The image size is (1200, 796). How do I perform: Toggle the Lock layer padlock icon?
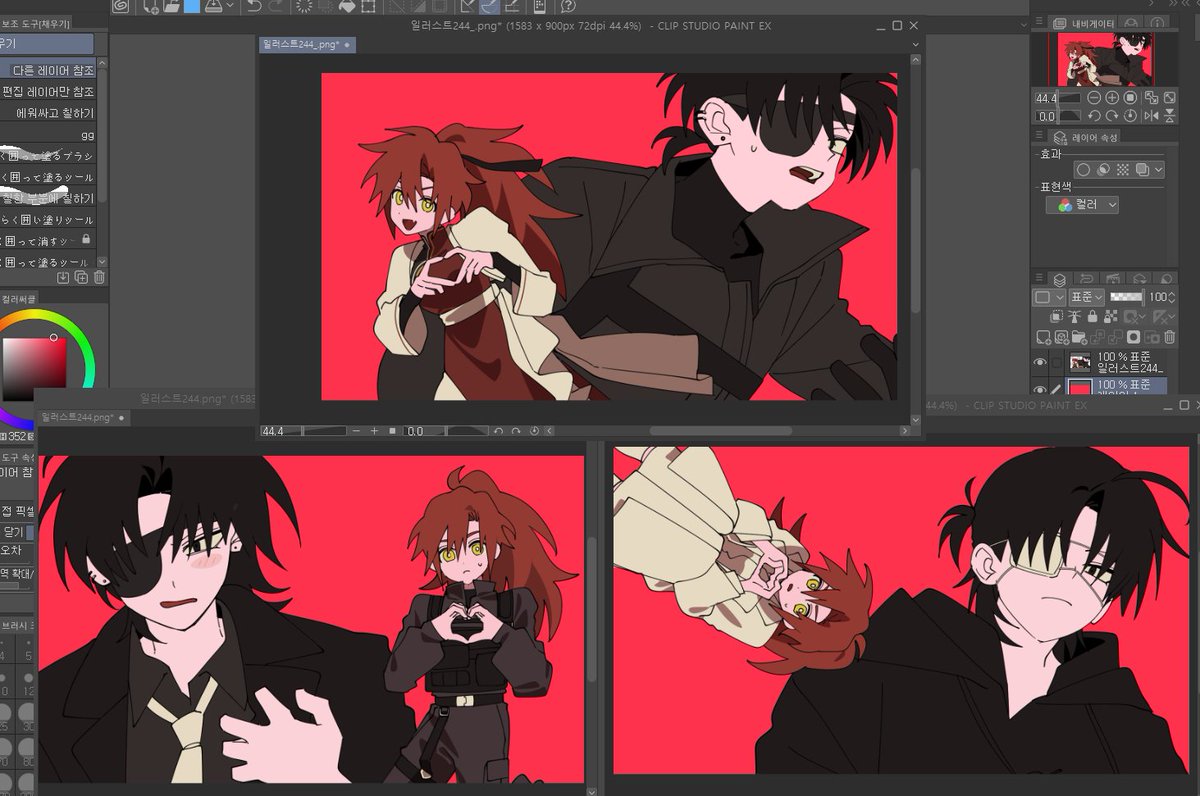click(1092, 317)
